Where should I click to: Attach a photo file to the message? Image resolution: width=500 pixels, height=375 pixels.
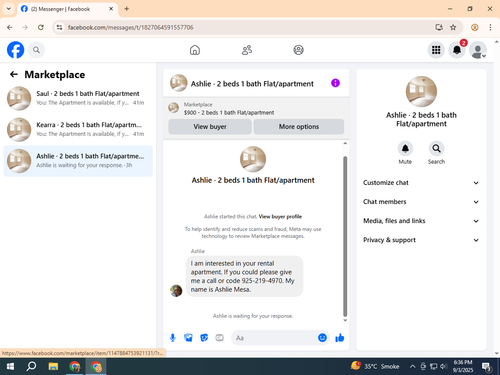tap(188, 338)
